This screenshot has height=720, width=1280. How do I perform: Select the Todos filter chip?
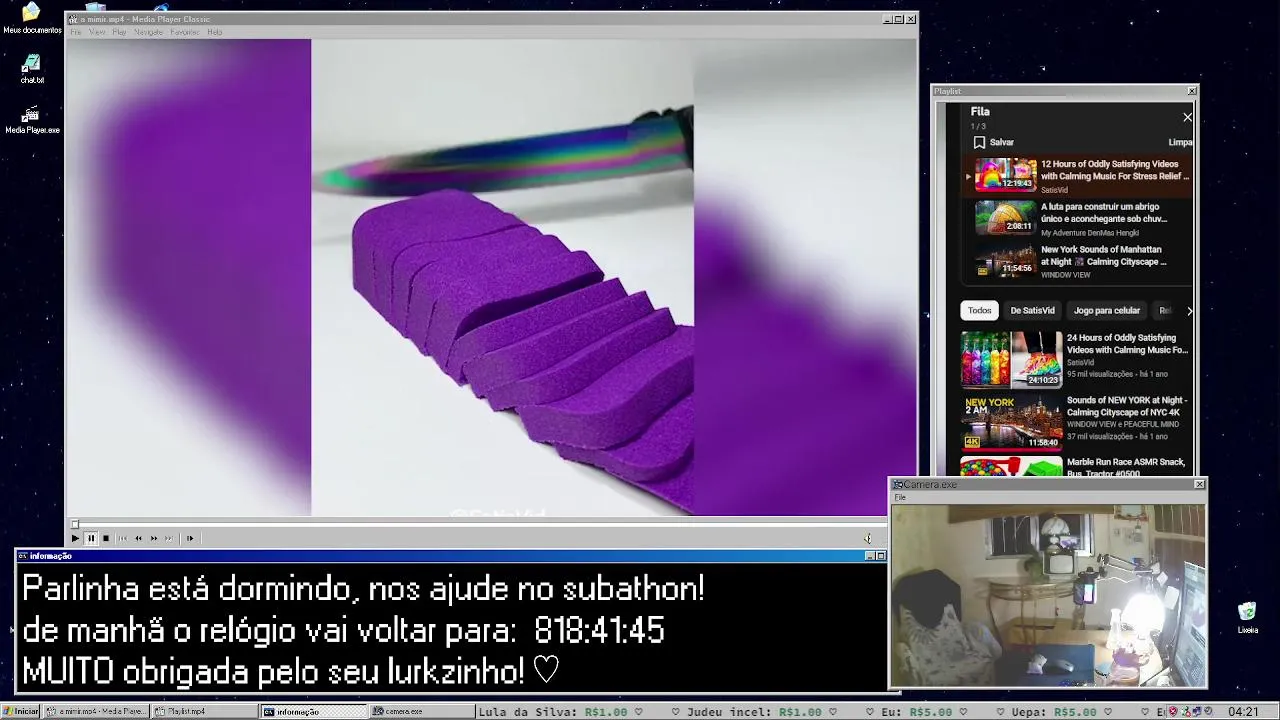tap(979, 310)
